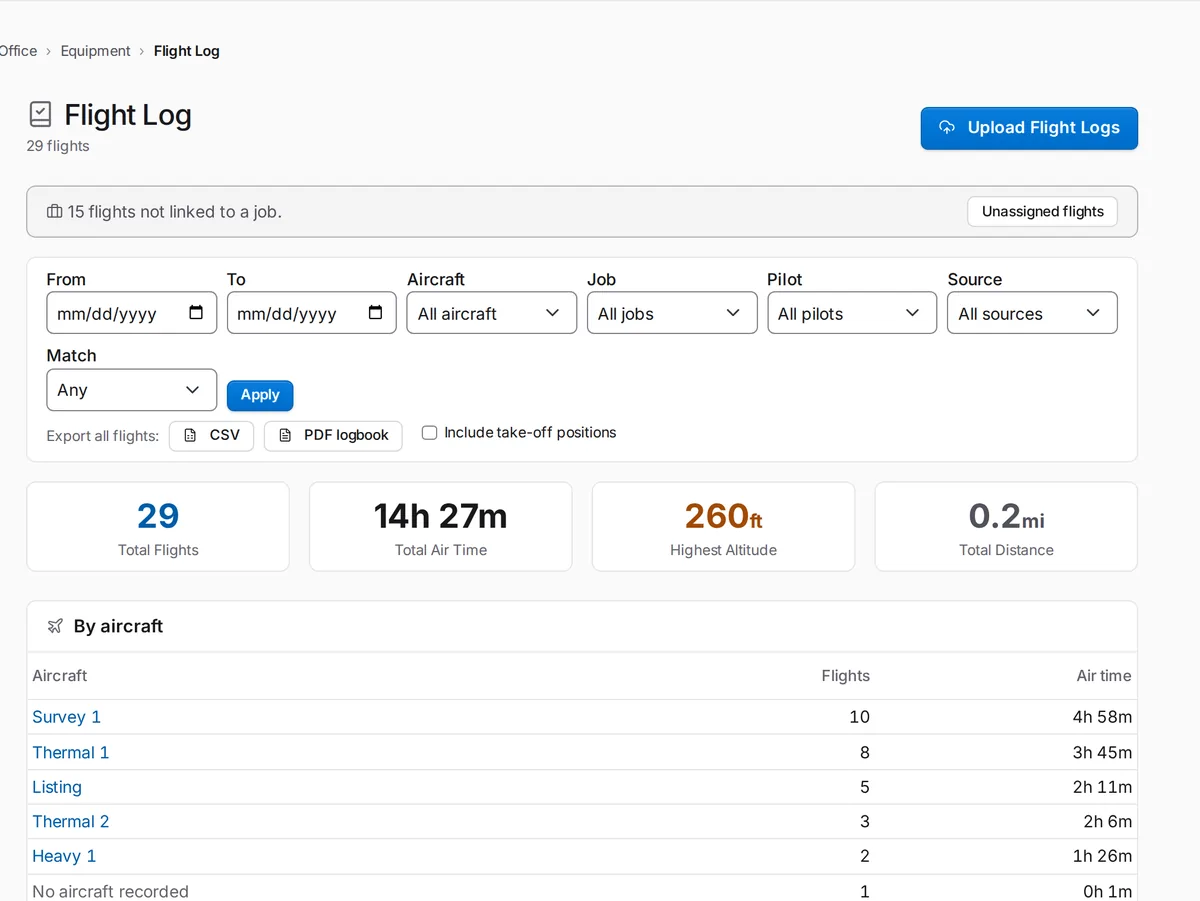1200x901 pixels.
Task: Click the 260ft Highest Altitude card
Action: tap(723, 527)
